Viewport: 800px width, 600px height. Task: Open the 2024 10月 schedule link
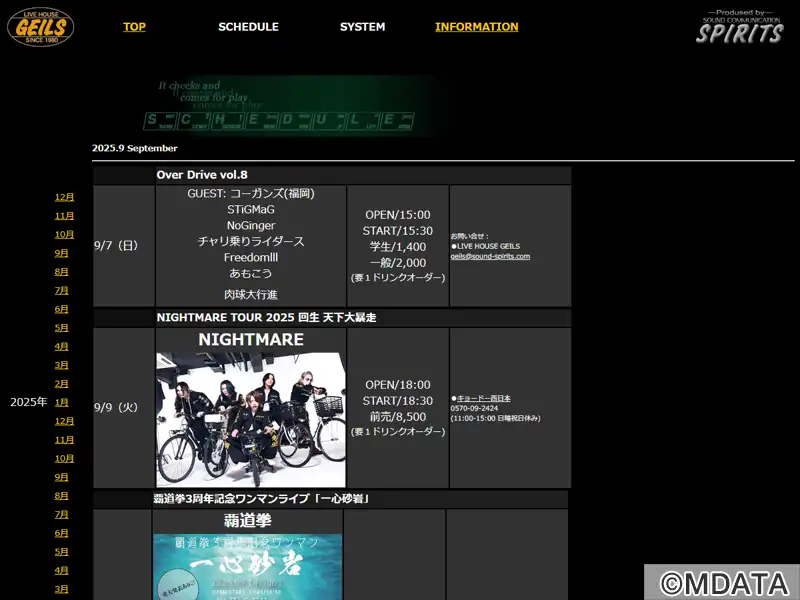pyautogui.click(x=64, y=459)
